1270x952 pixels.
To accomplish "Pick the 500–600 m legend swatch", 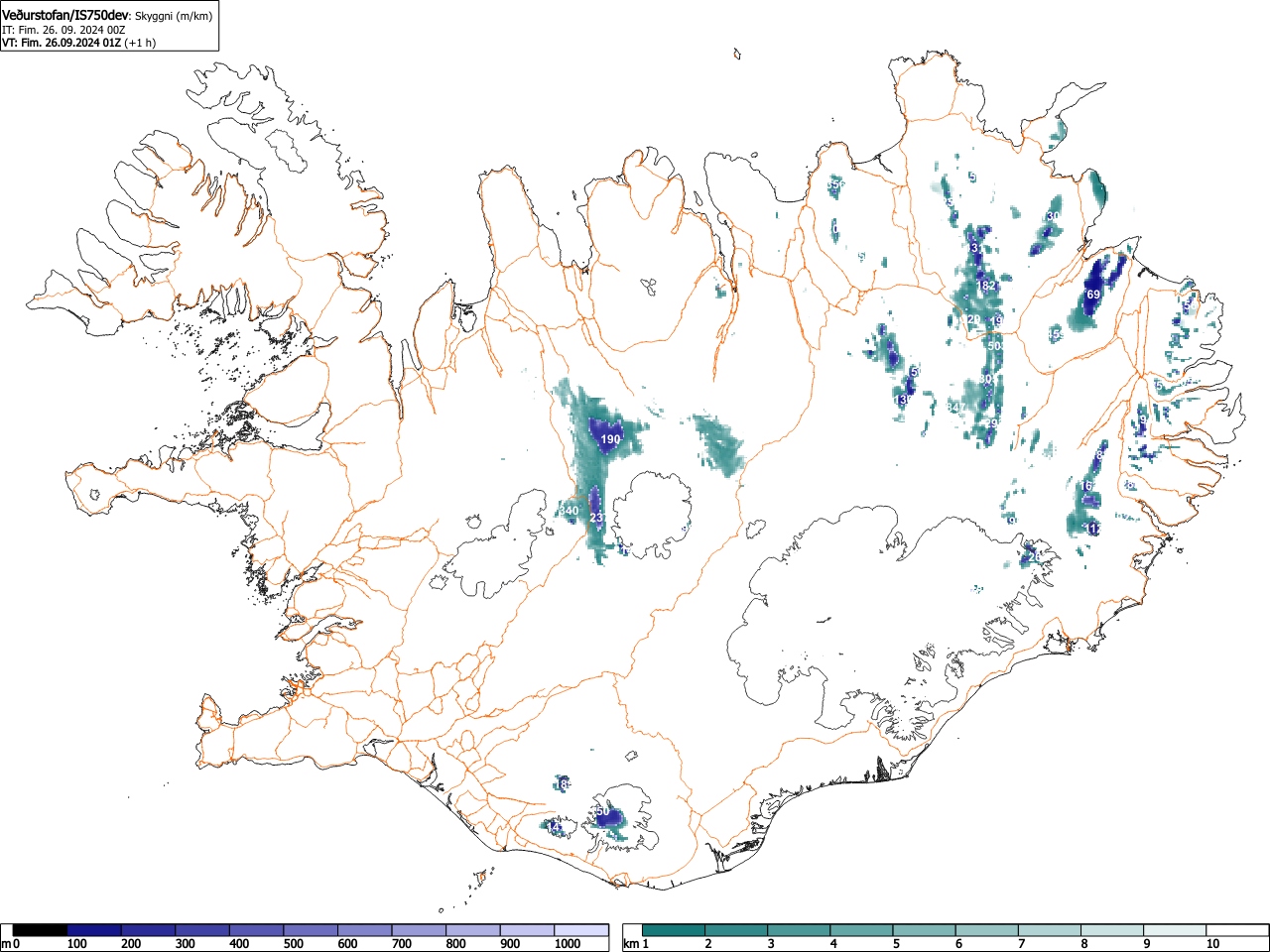I will coord(311,930).
